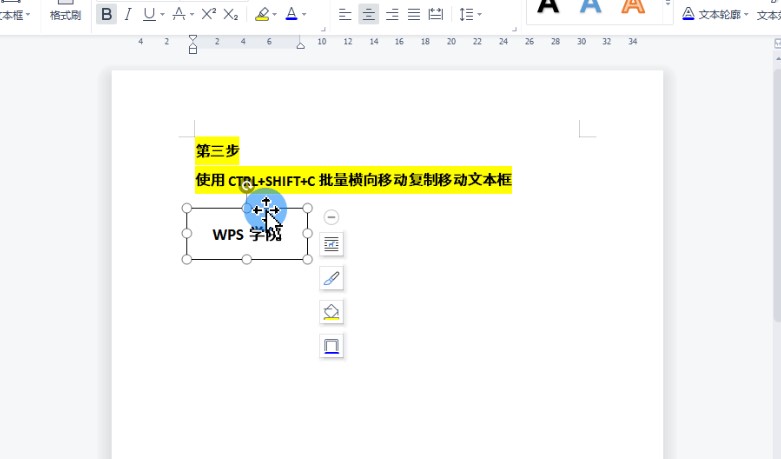Click line spacing icon
This screenshot has width=781, height=459.
pyautogui.click(x=466, y=14)
